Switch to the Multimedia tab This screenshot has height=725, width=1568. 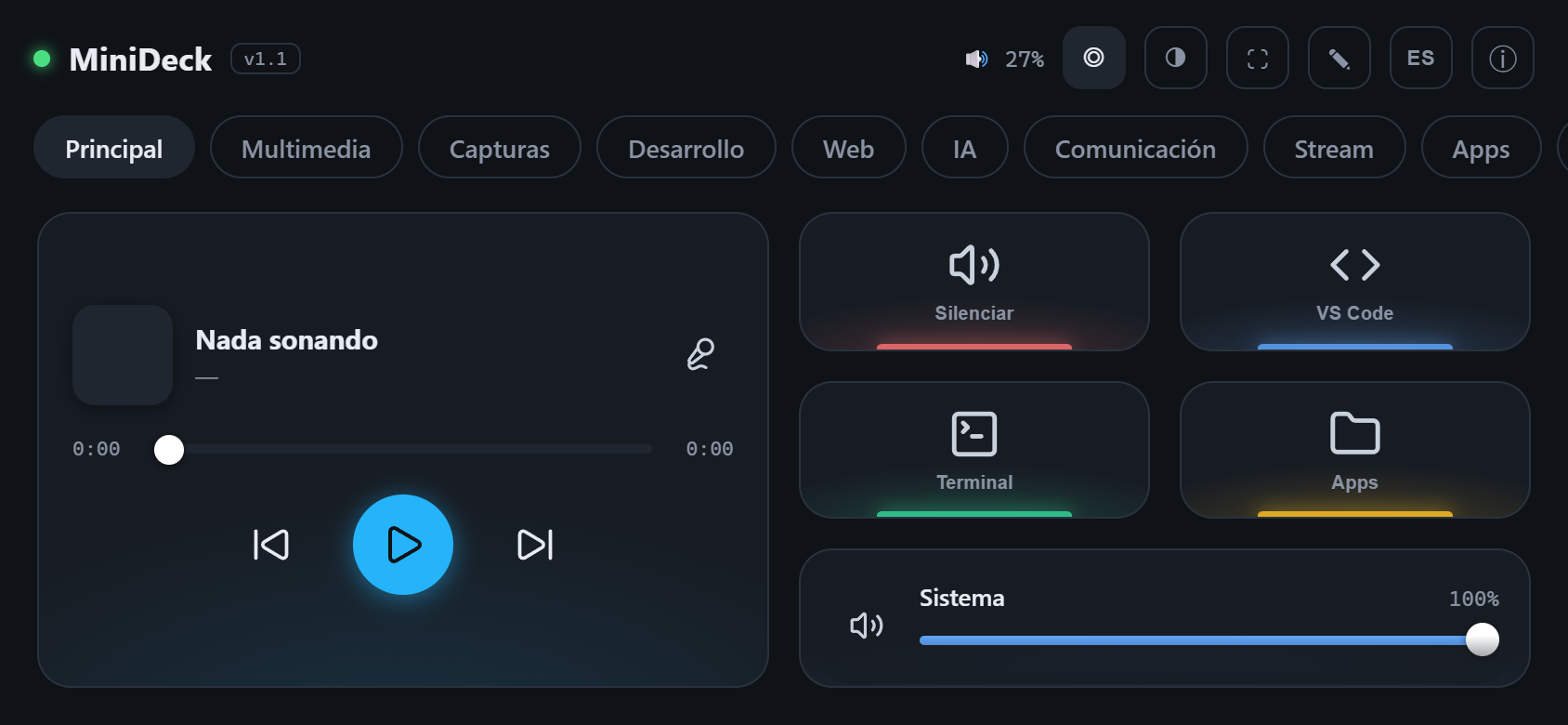pos(307,147)
